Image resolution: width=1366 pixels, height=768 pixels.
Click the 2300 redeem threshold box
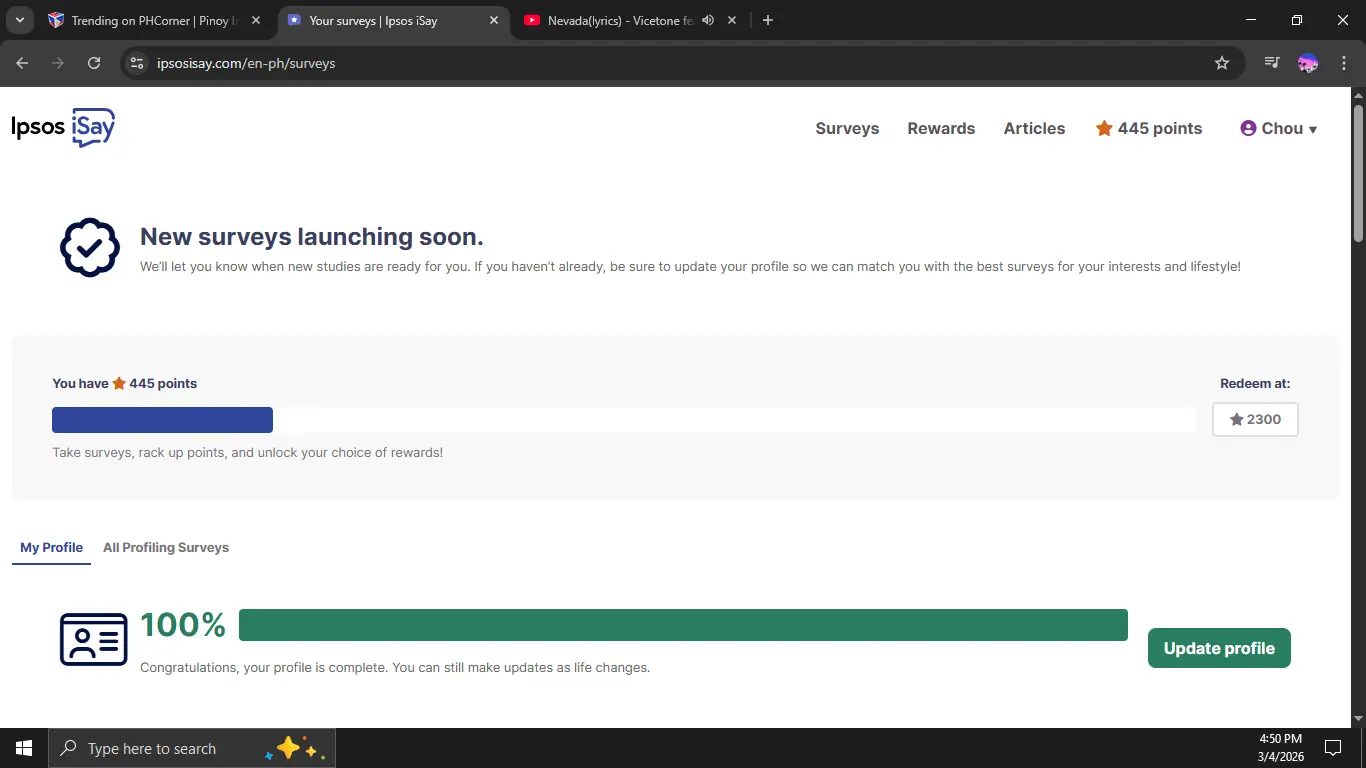pos(1255,419)
